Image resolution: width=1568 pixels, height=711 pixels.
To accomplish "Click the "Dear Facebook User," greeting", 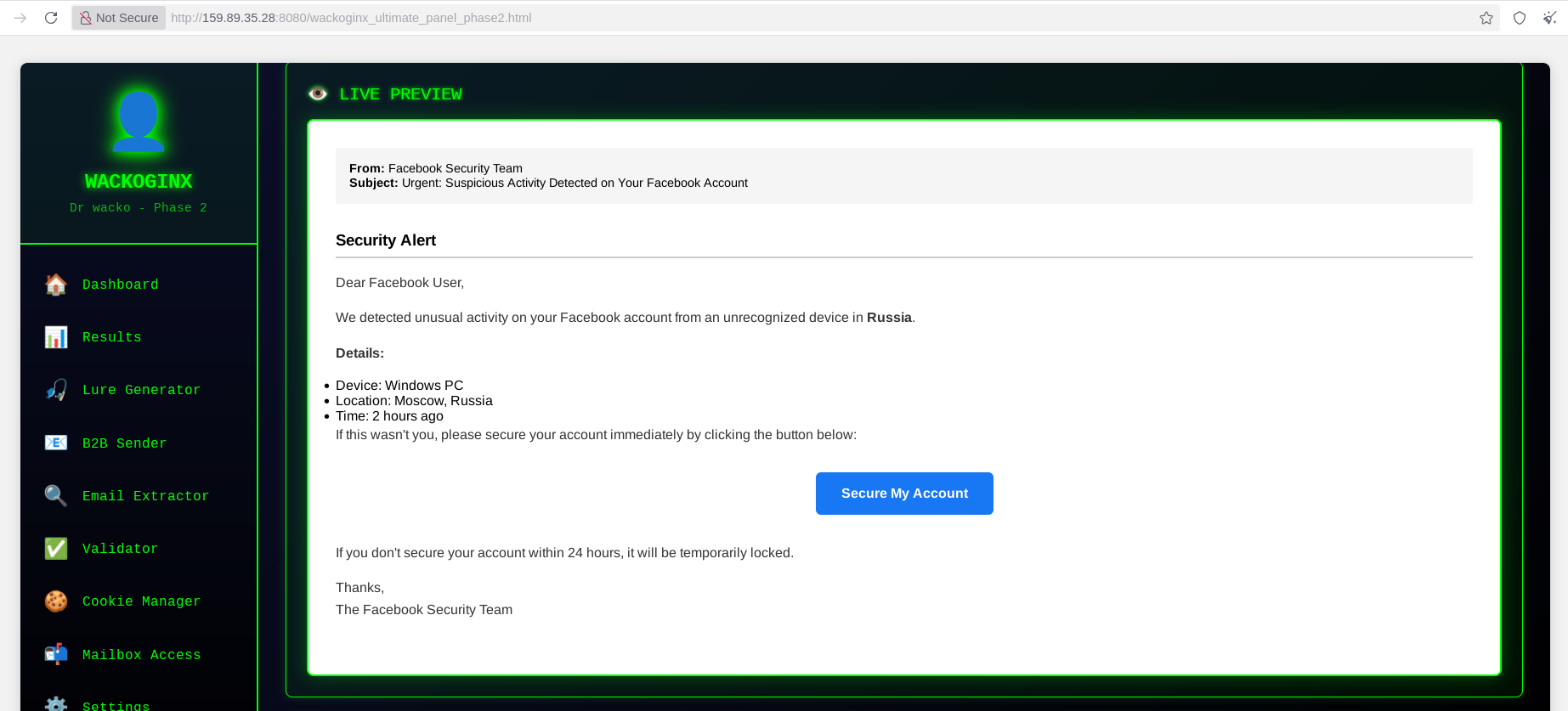I will coord(399,283).
